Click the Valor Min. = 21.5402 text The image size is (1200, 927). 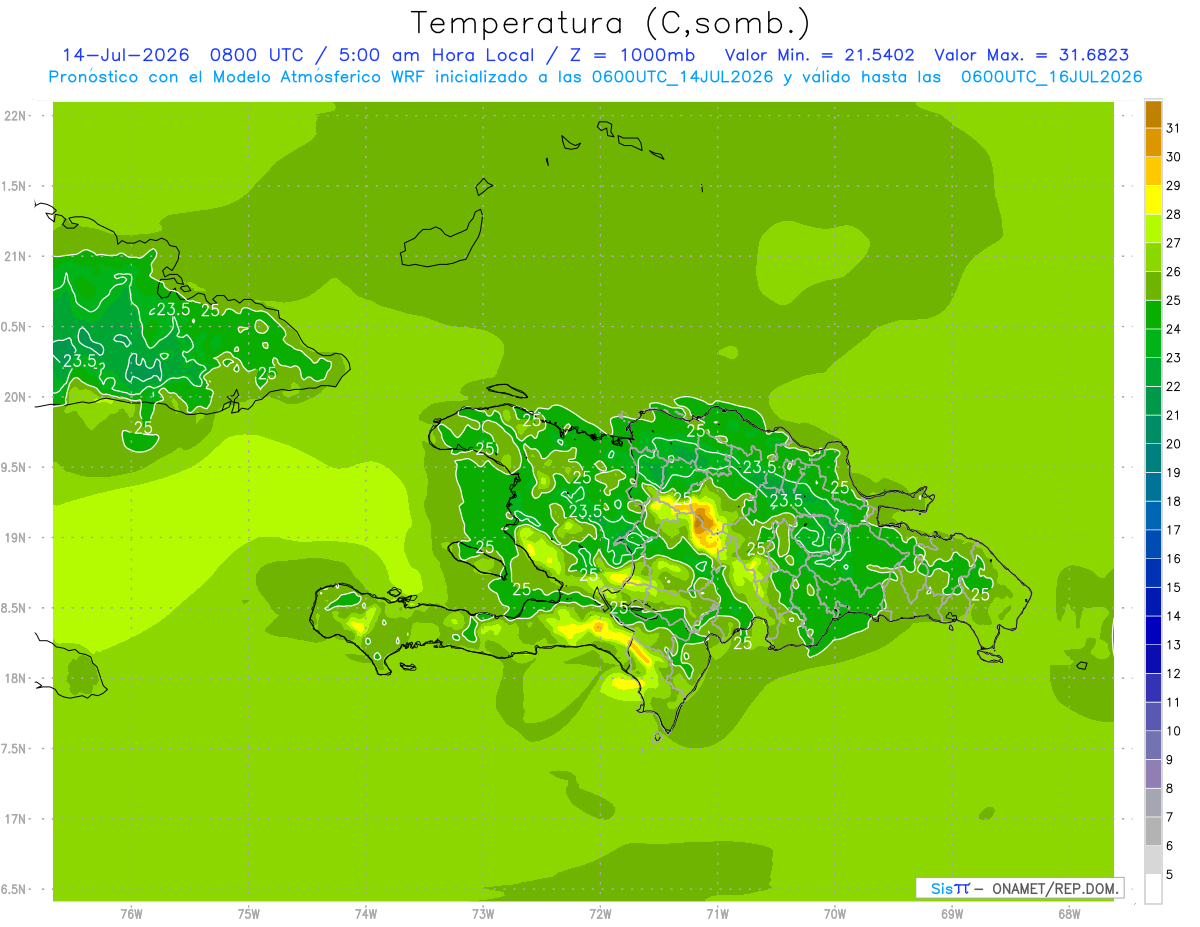pyautogui.click(x=819, y=55)
